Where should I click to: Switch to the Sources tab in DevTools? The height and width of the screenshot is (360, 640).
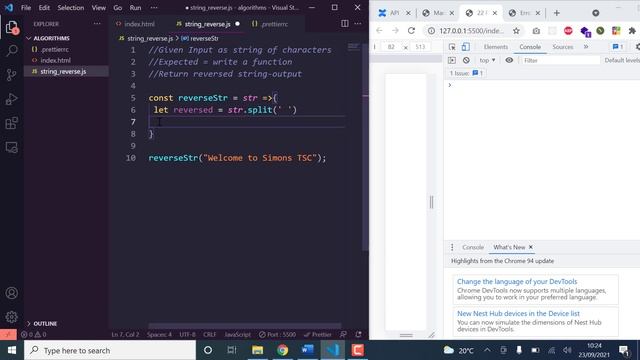pos(562,47)
